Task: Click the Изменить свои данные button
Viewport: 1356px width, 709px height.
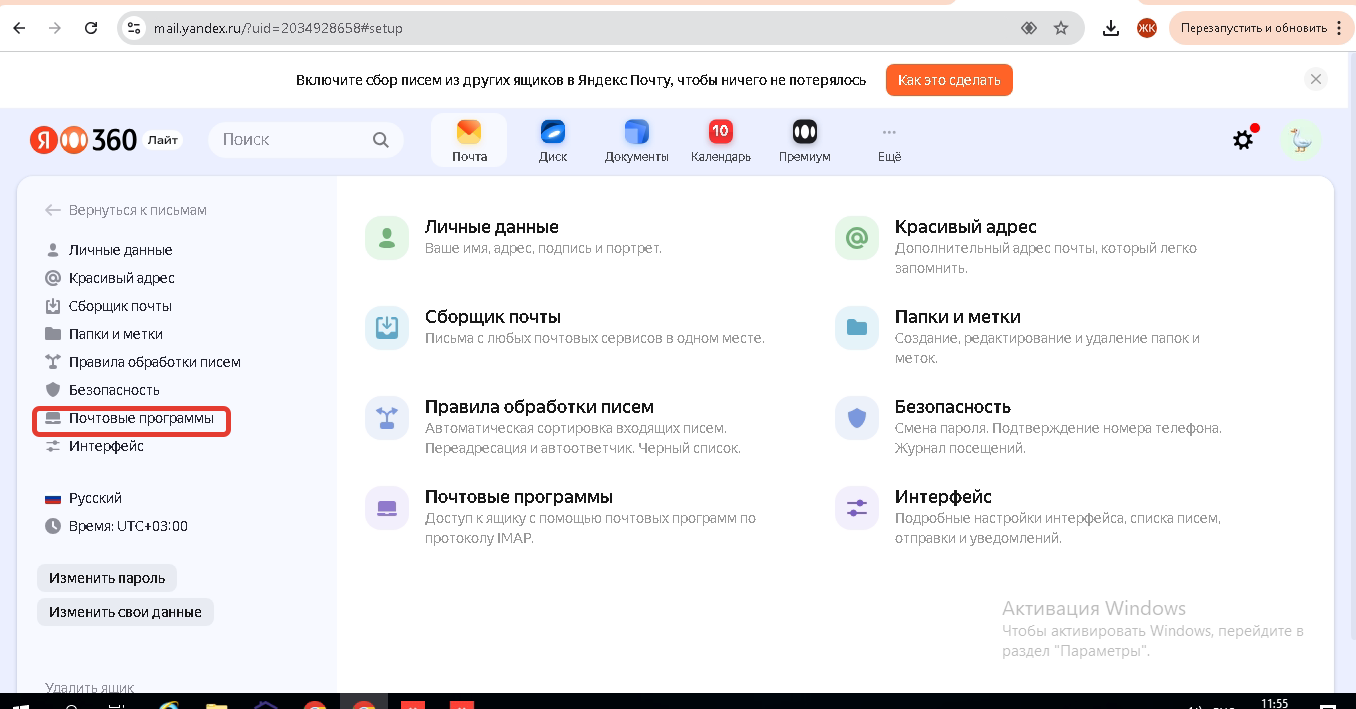Action: click(x=125, y=612)
